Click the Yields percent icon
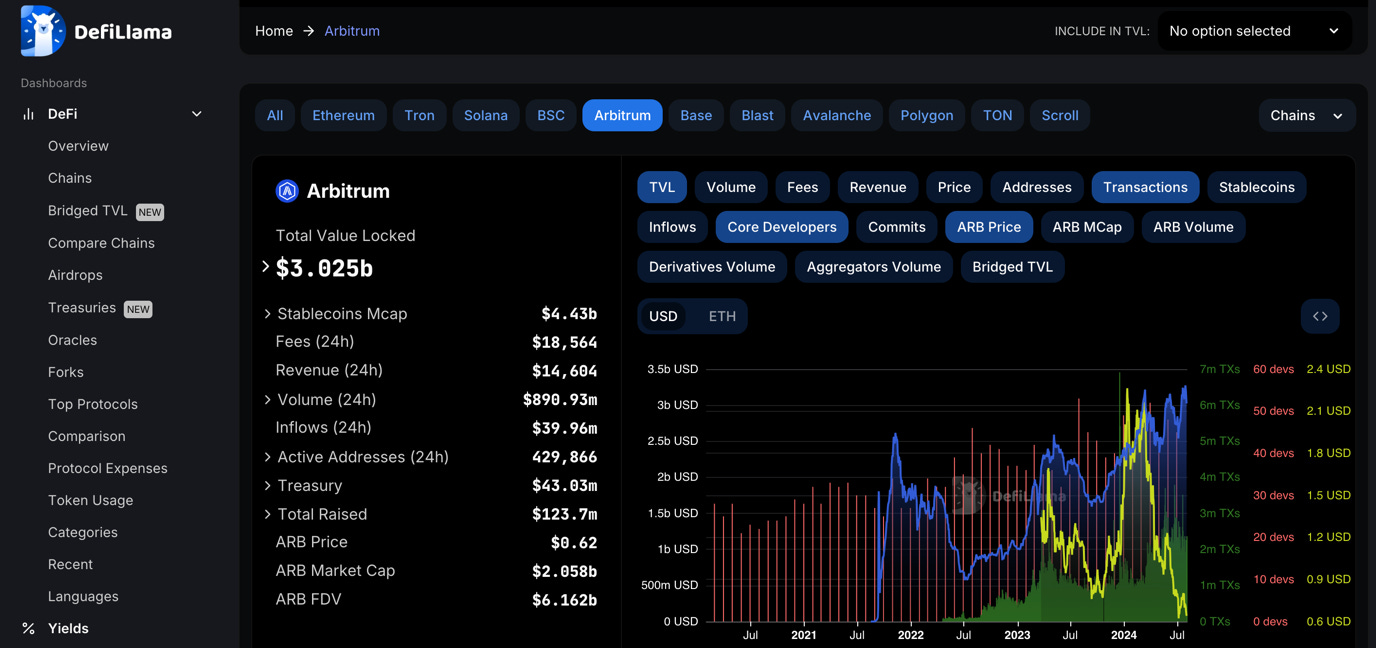Image resolution: width=1376 pixels, height=648 pixels. [x=28, y=628]
